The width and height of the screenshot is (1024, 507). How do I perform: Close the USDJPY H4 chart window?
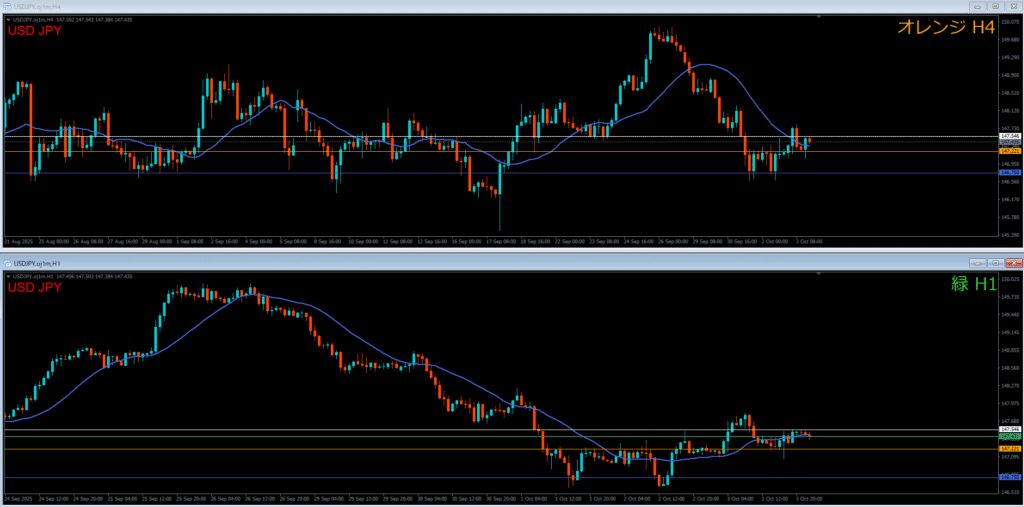coord(1013,6)
